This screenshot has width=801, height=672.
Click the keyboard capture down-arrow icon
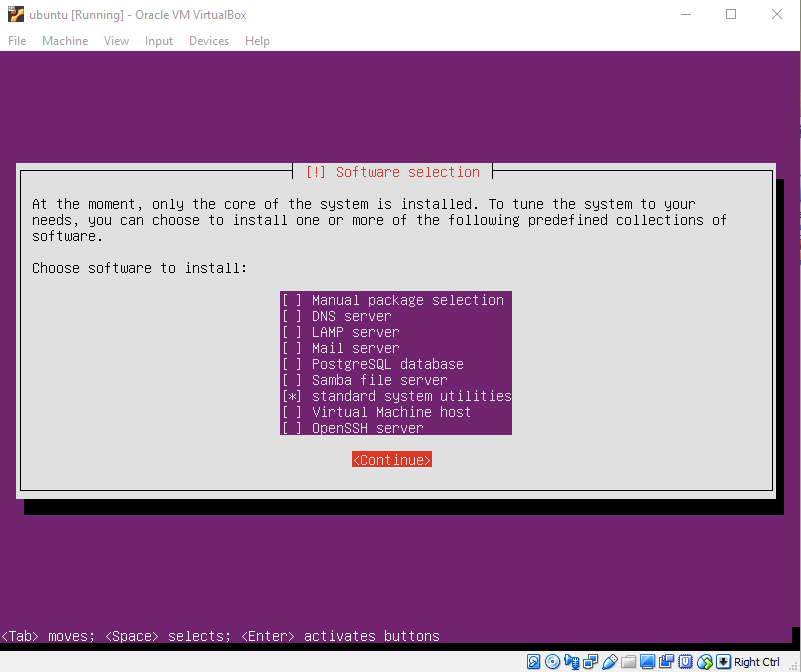tap(723, 662)
